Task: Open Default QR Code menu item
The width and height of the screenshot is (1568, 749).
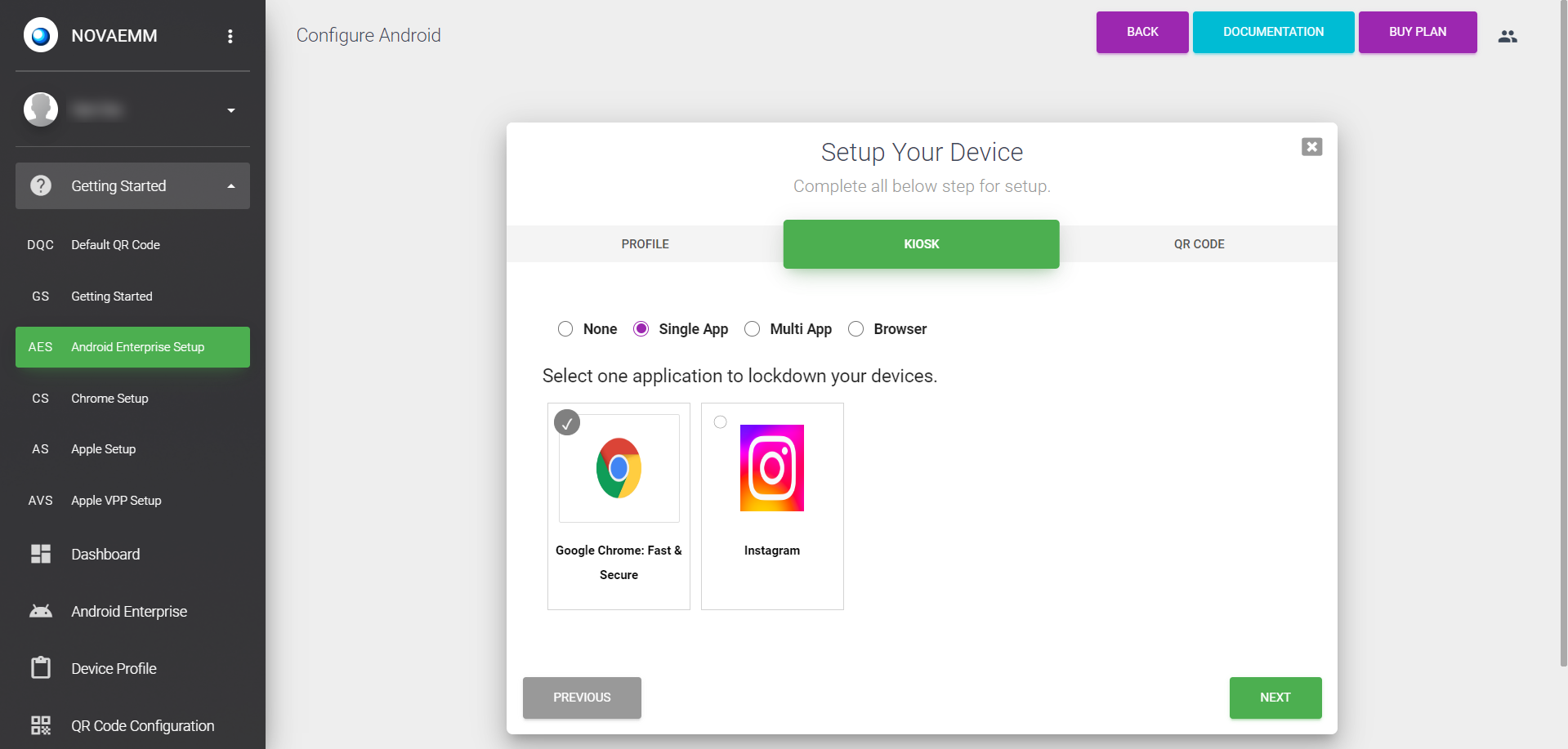Action: click(x=132, y=245)
